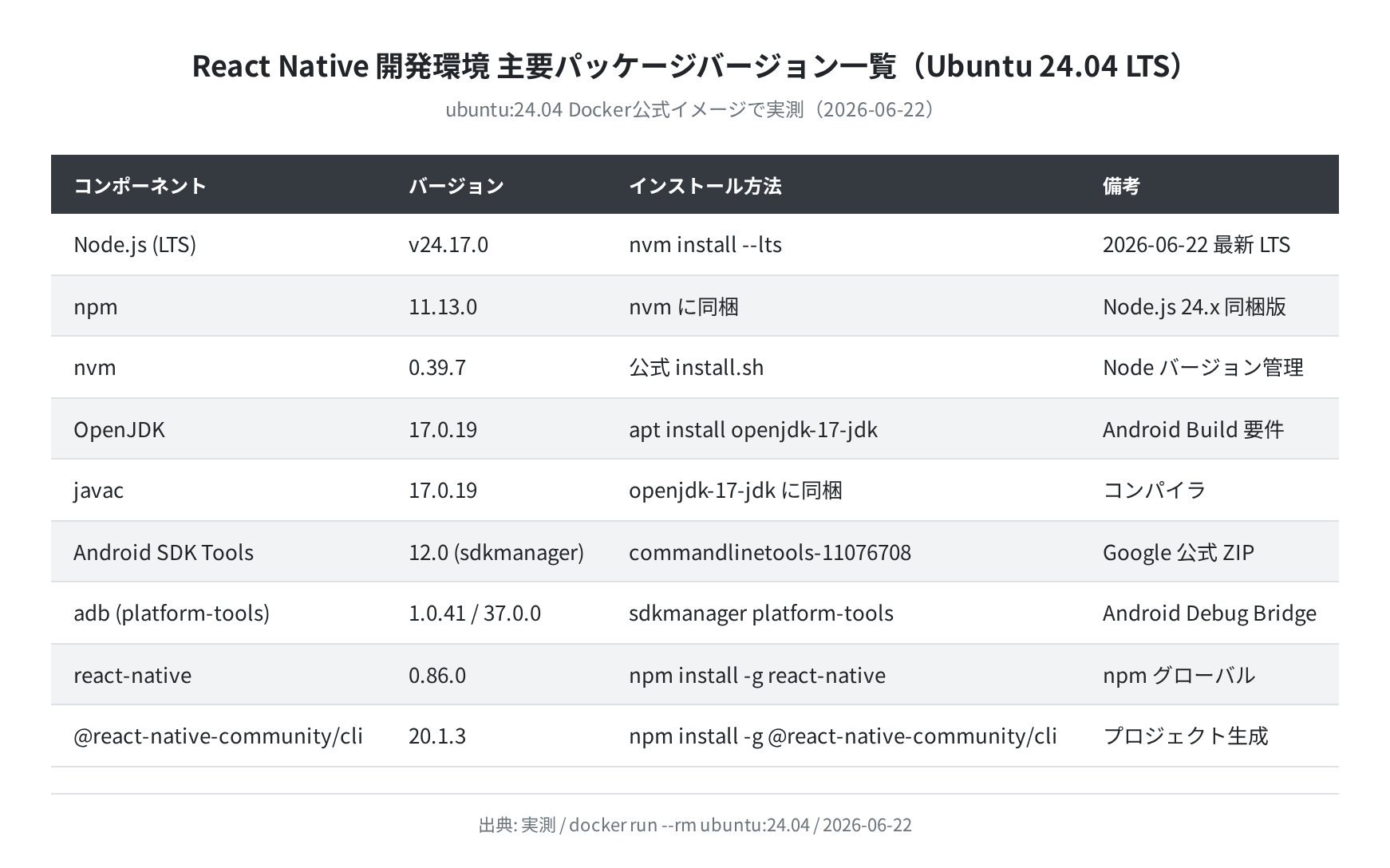Click the subtitle "ubuntu:24.04 Docker公式イメージで実測"
Screen dimensions: 1390x868
(624, 109)
